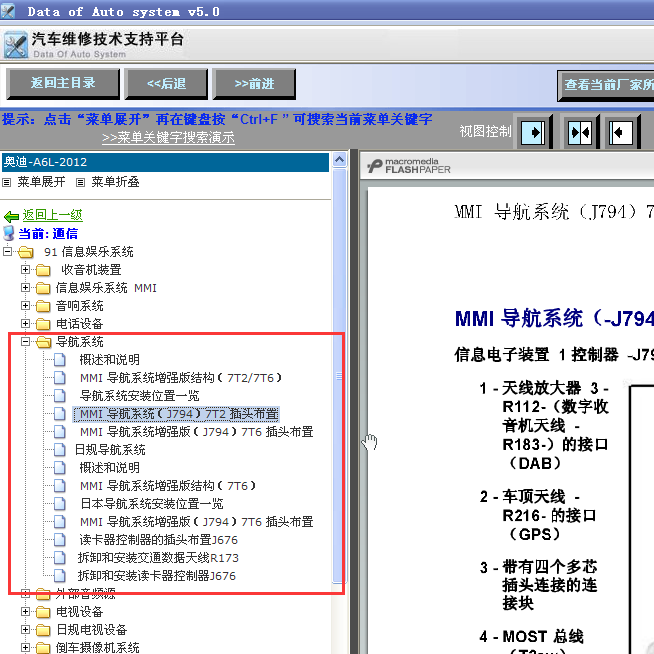Select MMI 导航系统(J794)7T2 插头布置

(x=176, y=414)
